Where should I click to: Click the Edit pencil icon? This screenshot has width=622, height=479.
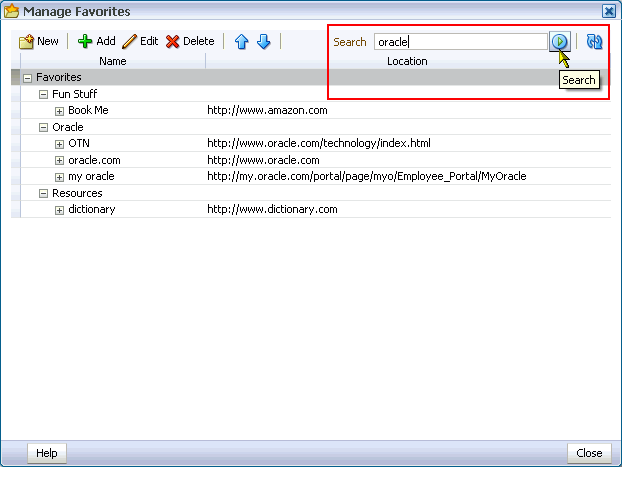129,41
